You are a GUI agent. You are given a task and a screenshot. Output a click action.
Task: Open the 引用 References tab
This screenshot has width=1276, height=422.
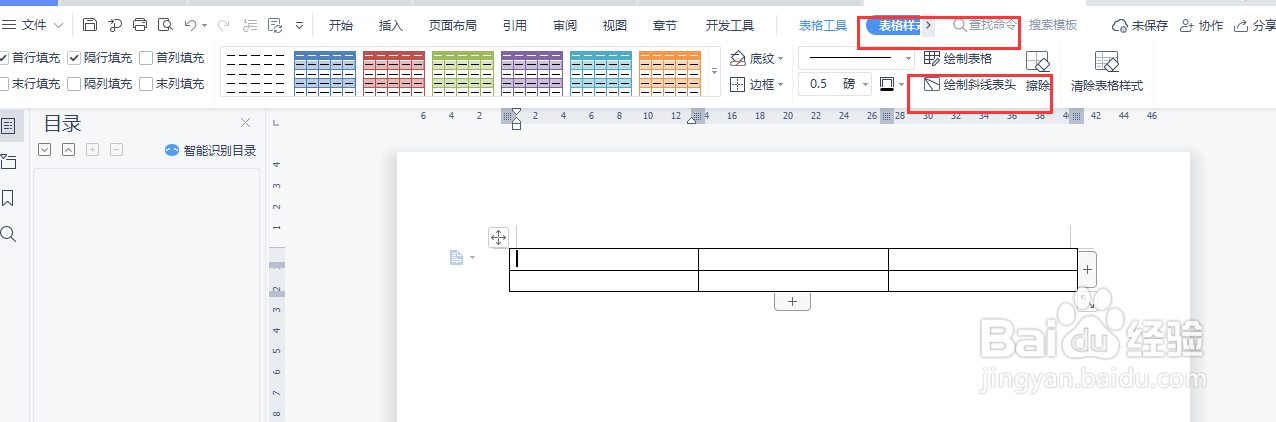[x=515, y=25]
